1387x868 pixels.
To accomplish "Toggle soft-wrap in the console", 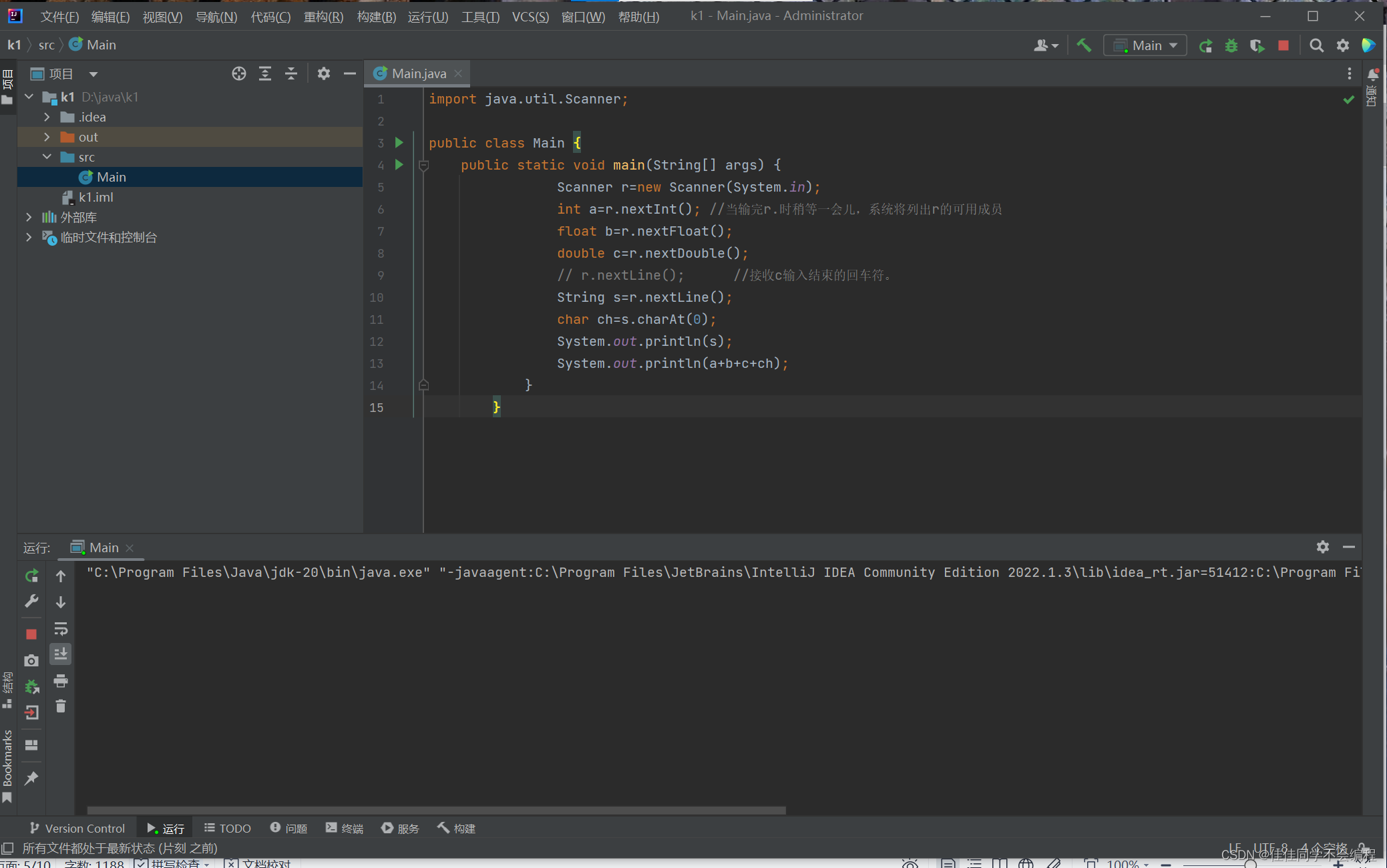I will pyautogui.click(x=61, y=629).
